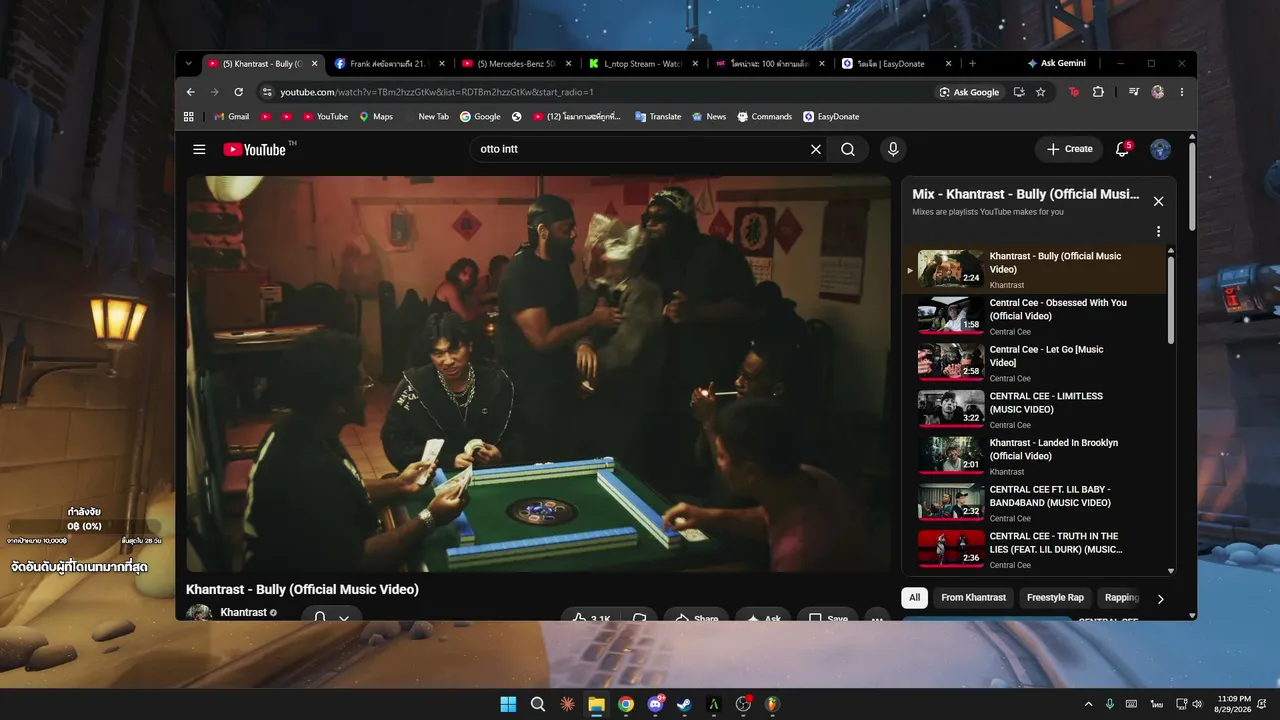The height and width of the screenshot is (720, 1280).
Task: Open Windows taskbar search
Action: pyautogui.click(x=538, y=704)
